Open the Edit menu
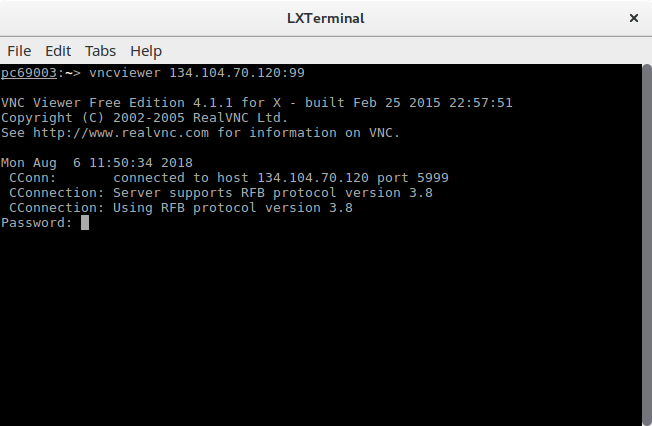 pyautogui.click(x=58, y=51)
